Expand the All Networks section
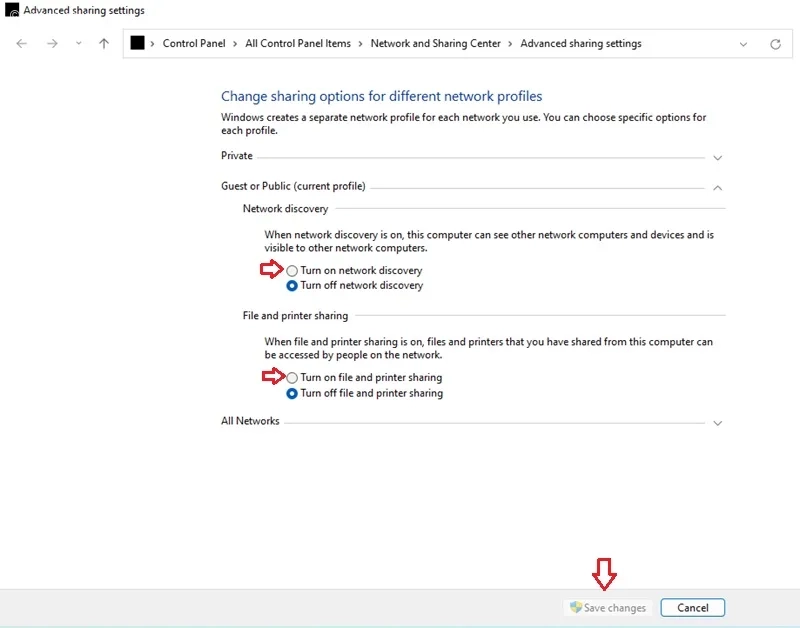 pyautogui.click(x=717, y=423)
